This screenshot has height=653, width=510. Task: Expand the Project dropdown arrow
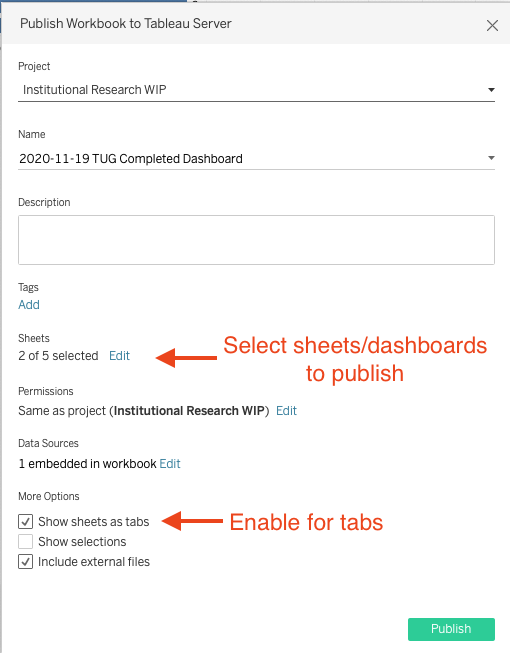pos(491,90)
